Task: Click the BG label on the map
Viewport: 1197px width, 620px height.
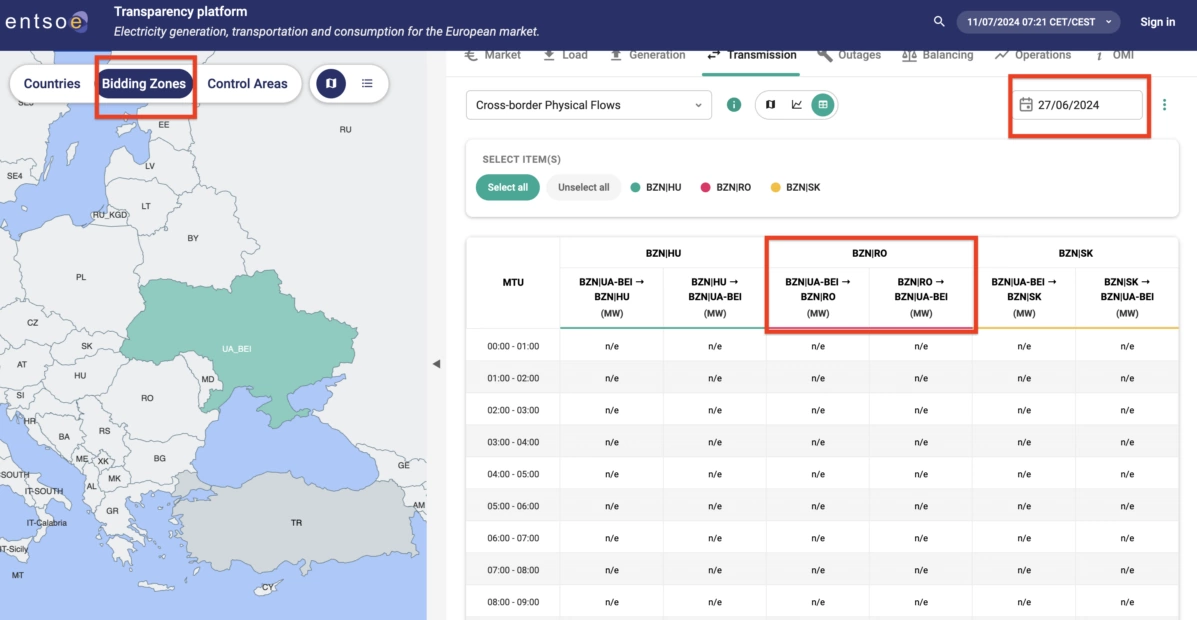Action: point(160,458)
